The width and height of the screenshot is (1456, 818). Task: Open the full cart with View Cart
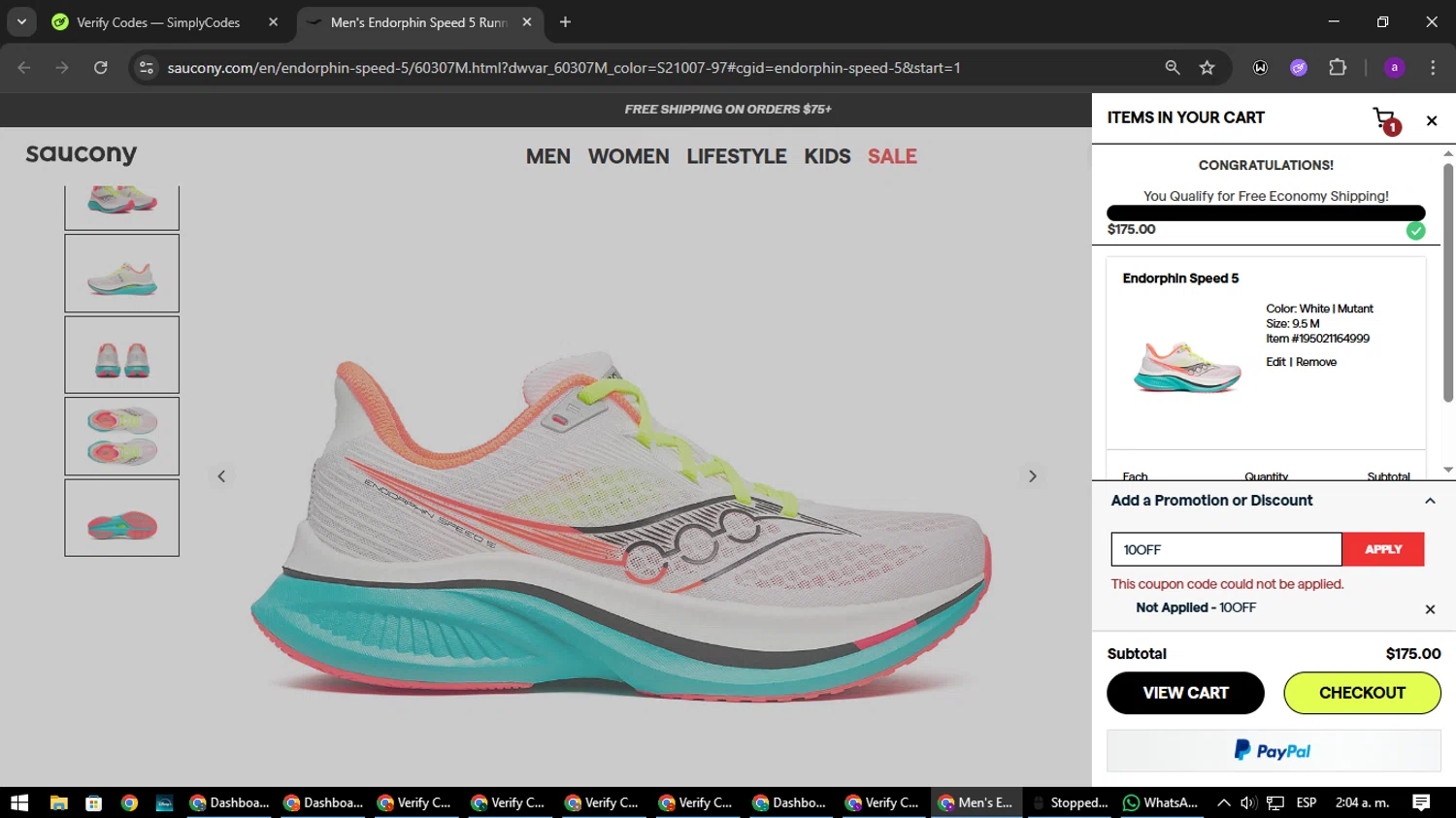pyautogui.click(x=1185, y=693)
